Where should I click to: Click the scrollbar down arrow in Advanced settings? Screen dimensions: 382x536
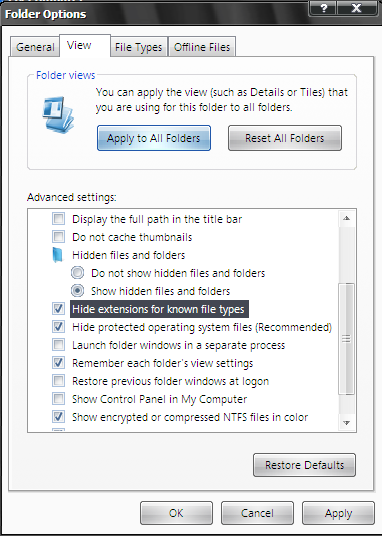[x=346, y=423]
